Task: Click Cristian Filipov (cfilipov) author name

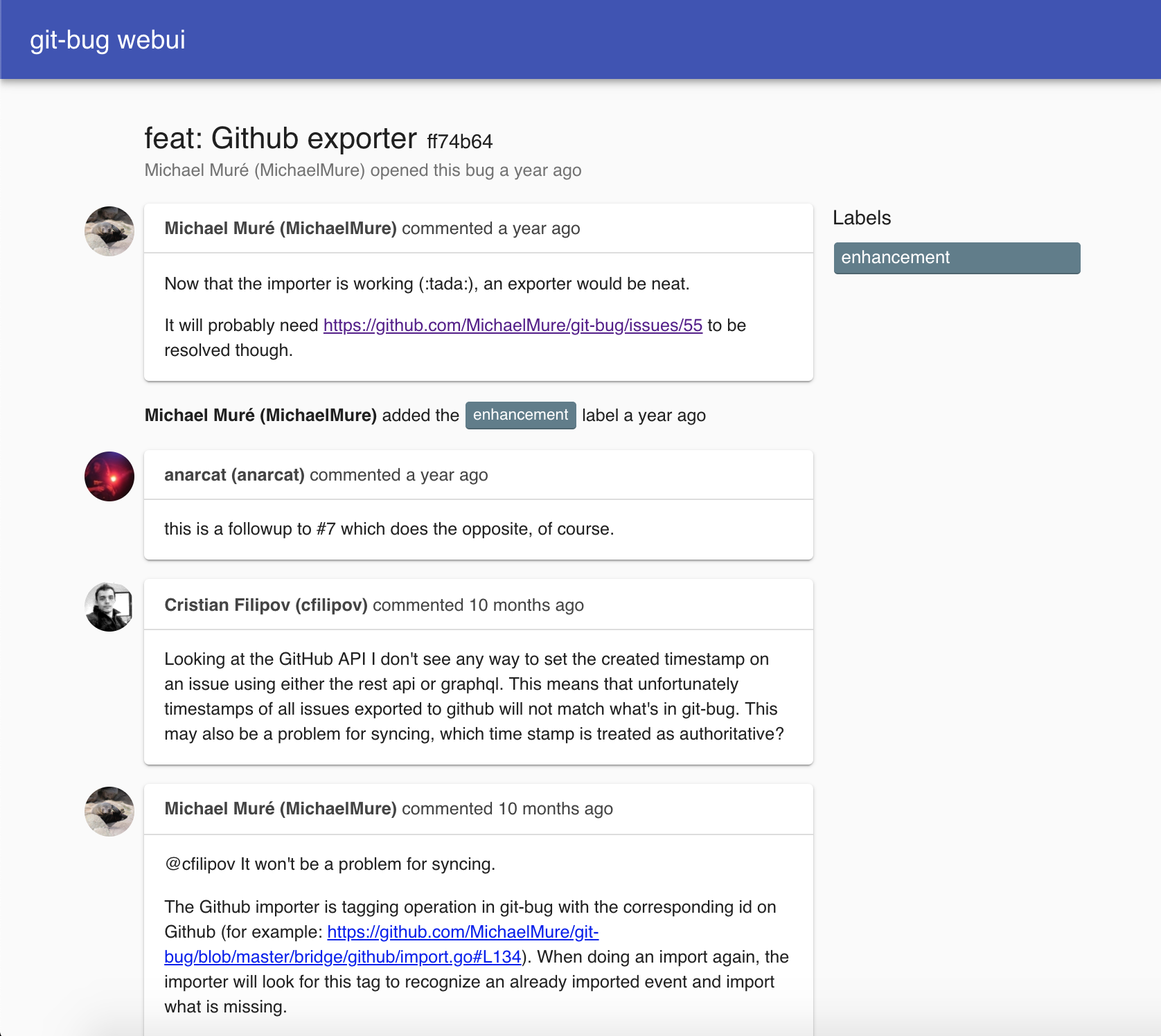Action: tap(265, 605)
